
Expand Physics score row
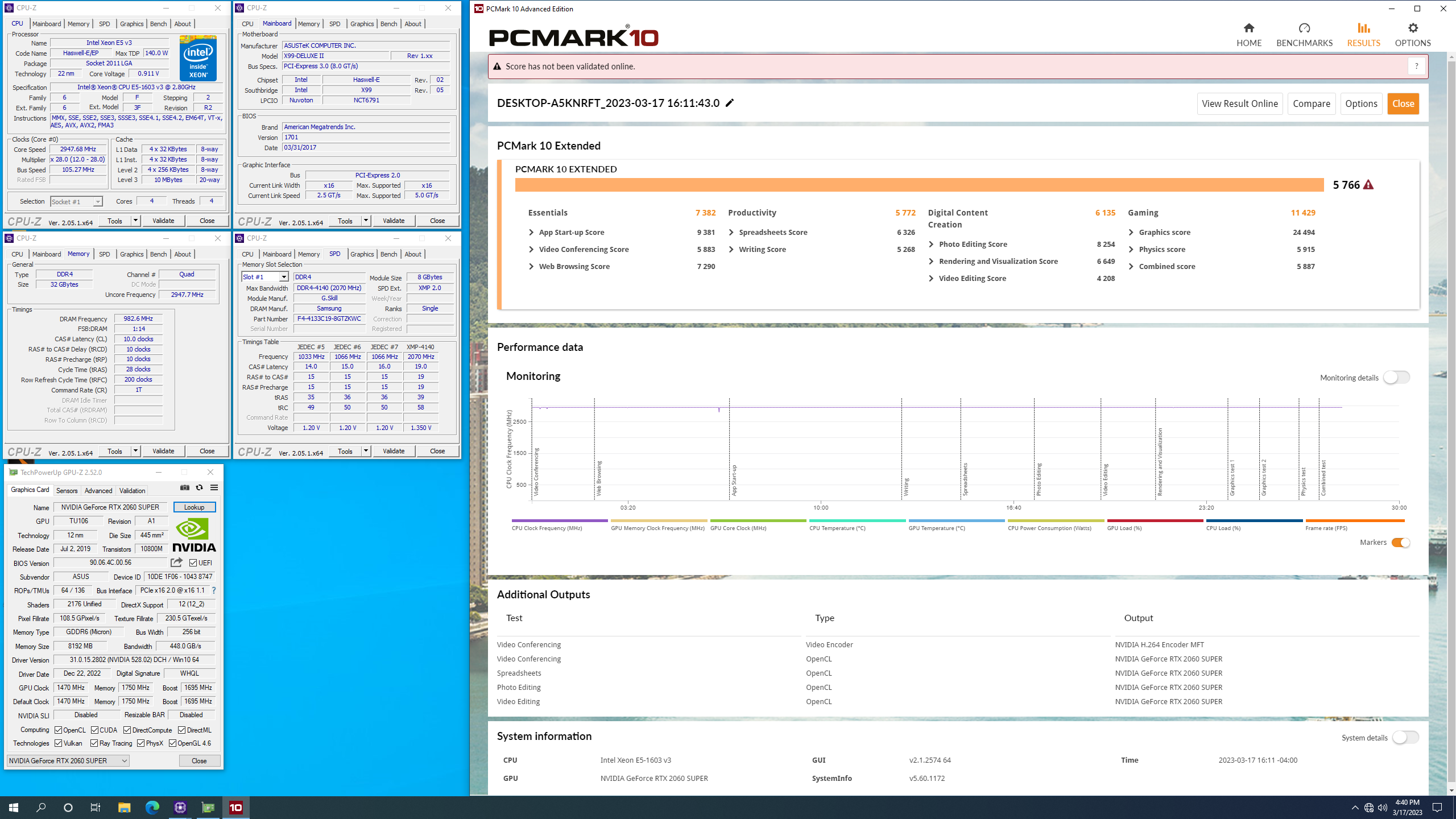click(1131, 249)
